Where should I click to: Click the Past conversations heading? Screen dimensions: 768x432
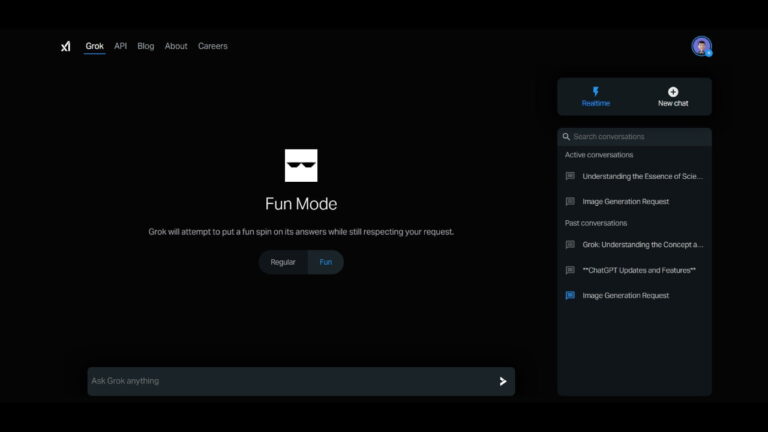[x=596, y=223]
